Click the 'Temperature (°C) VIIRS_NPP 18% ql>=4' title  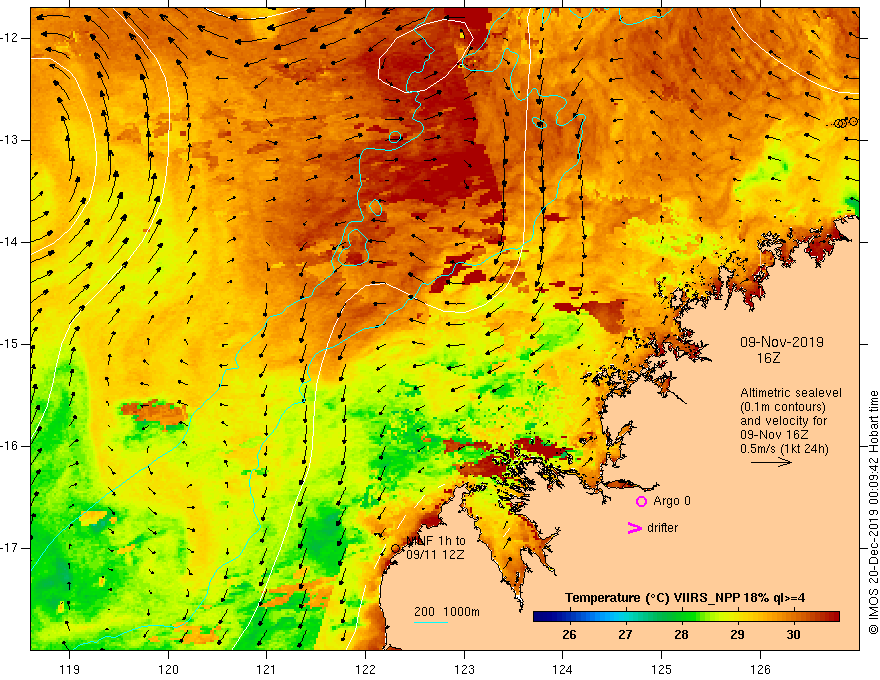point(685,598)
